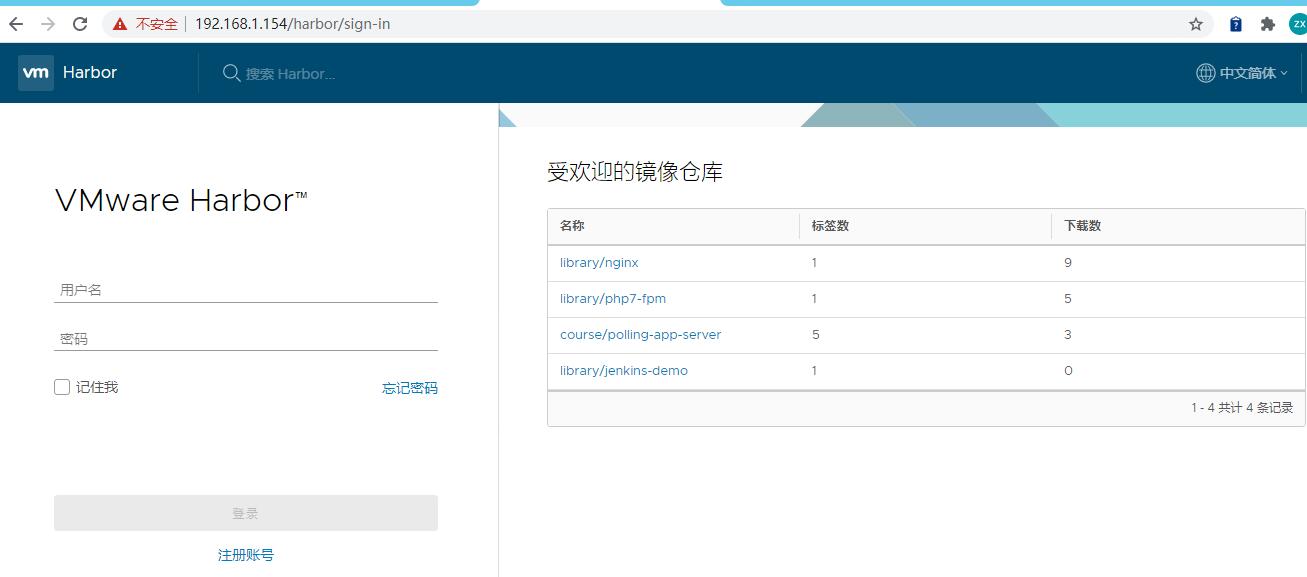Screen dimensions: 1307x577
Task: Click the 用户名 username field
Action: pyautogui.click(x=245, y=290)
